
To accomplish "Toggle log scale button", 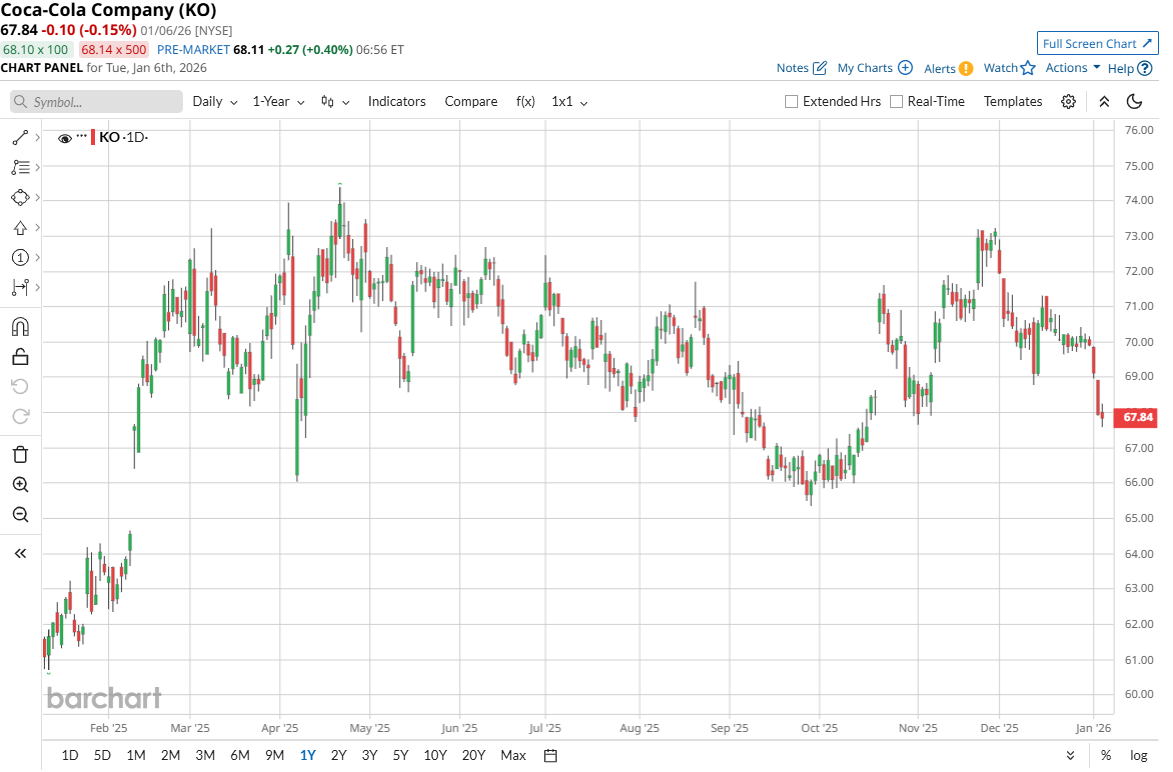I will pyautogui.click(x=1139, y=756).
